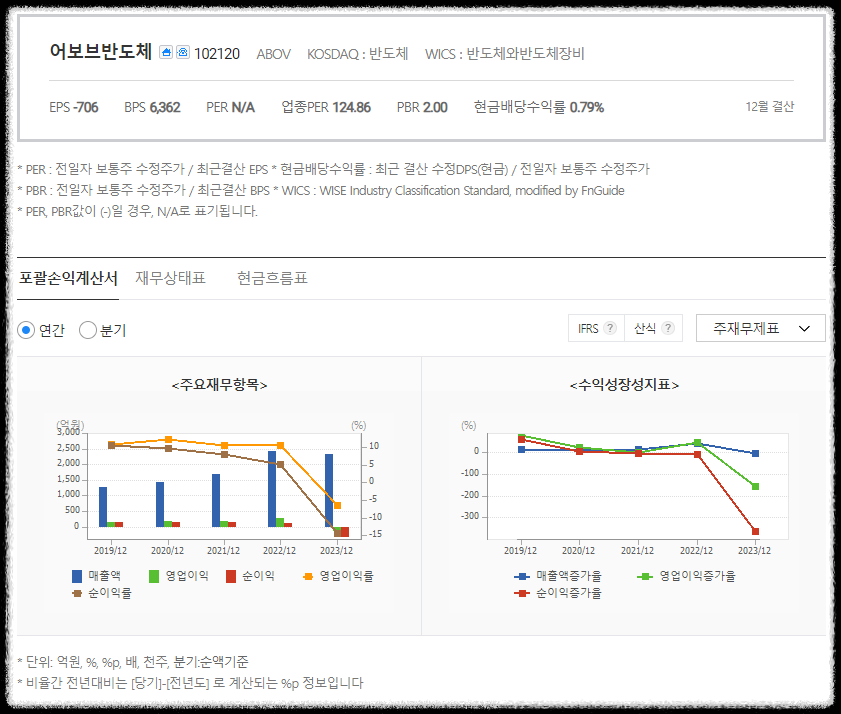The height and width of the screenshot is (714, 841).
Task: Click the 12월 결산 text
Action: click(770, 107)
